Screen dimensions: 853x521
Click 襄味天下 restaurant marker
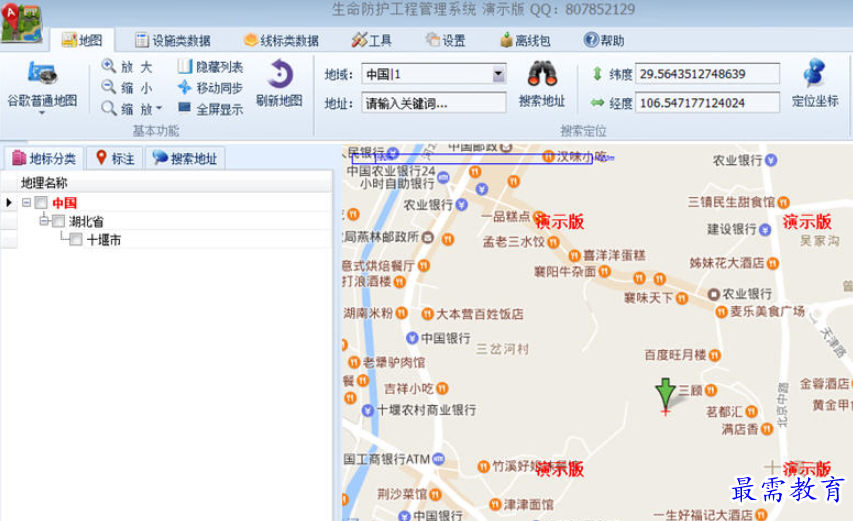pyautogui.click(x=682, y=298)
